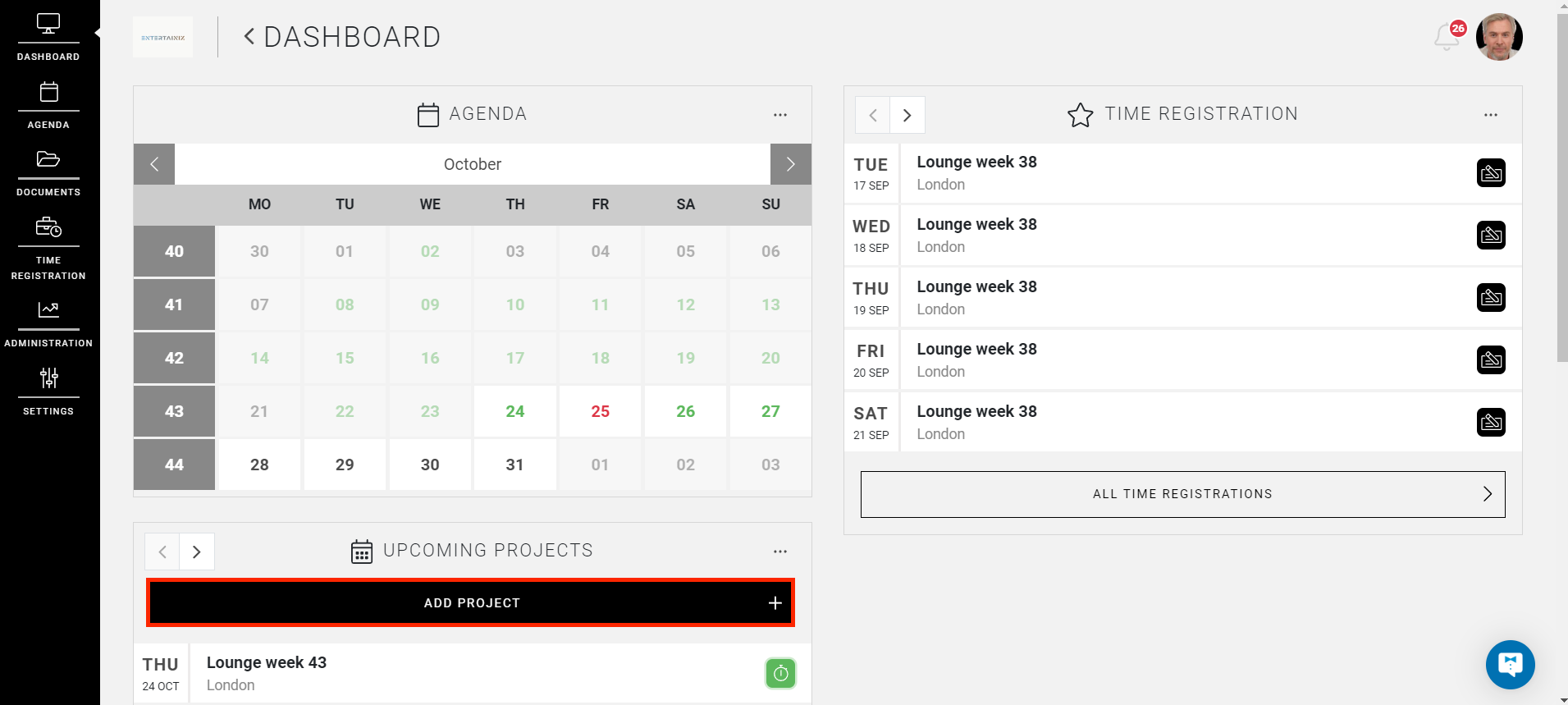Image resolution: width=1568 pixels, height=705 pixels.
Task: Start timer for Lounge week 43
Action: [x=780, y=674]
